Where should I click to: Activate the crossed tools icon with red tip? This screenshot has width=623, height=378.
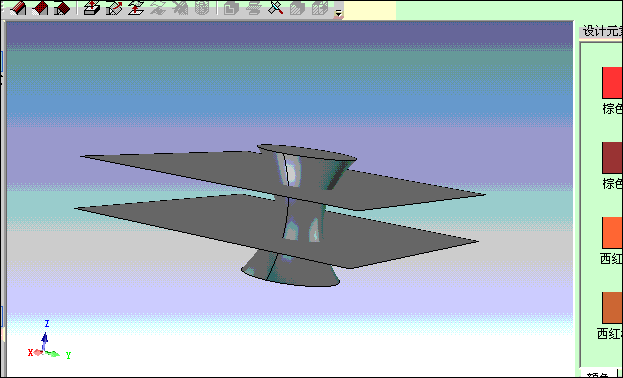[x=275, y=8]
